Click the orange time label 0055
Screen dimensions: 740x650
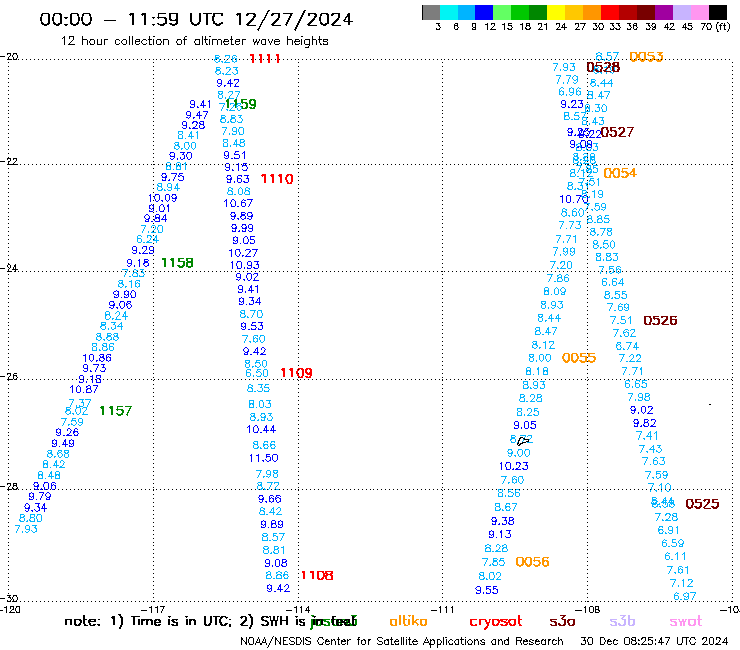tap(579, 358)
